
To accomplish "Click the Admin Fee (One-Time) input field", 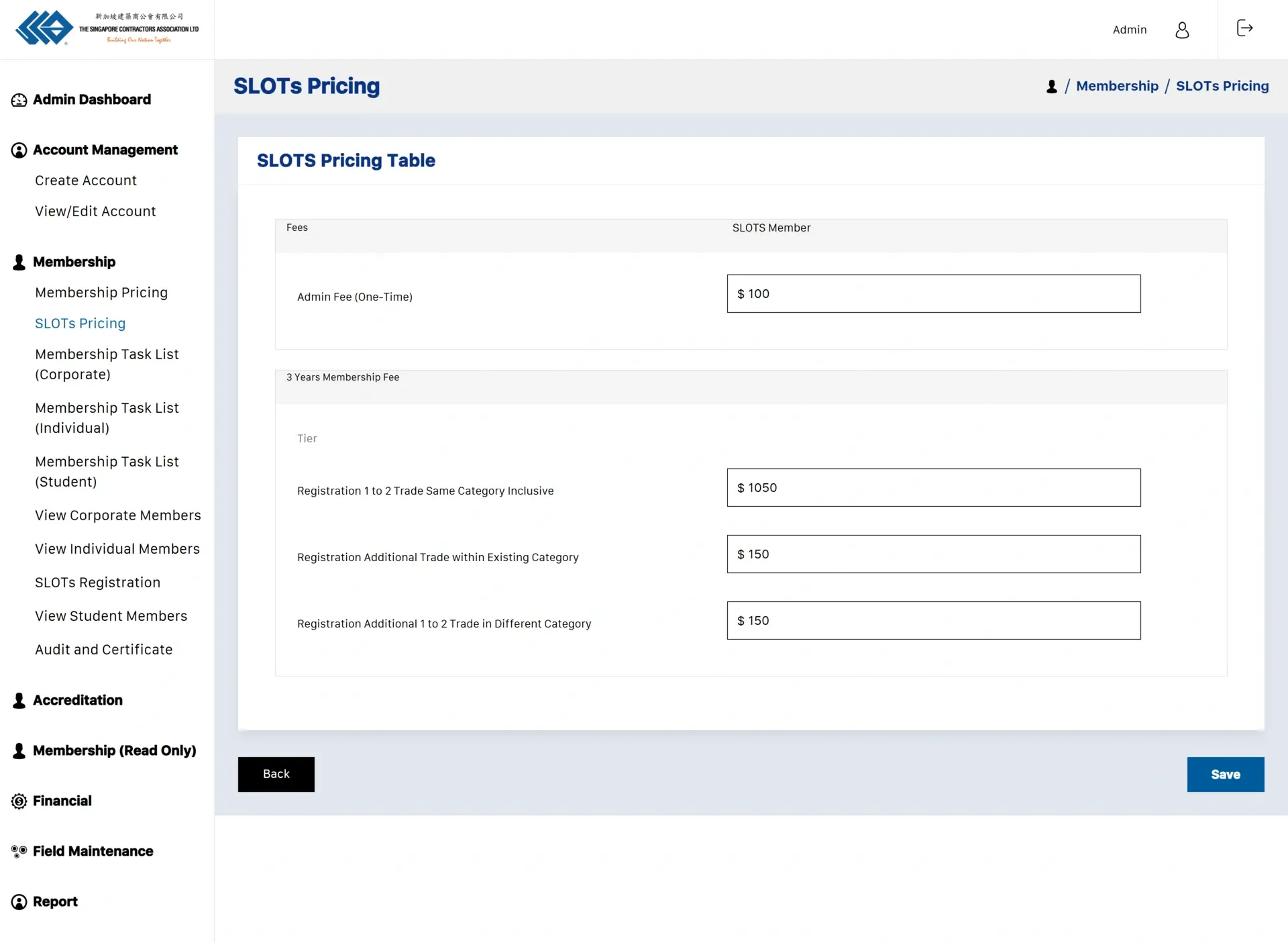I will [933, 293].
